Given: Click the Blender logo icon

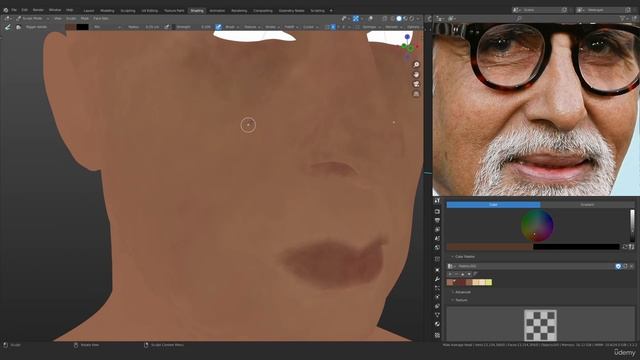Looking at the screenshot, I should tap(5, 10).
